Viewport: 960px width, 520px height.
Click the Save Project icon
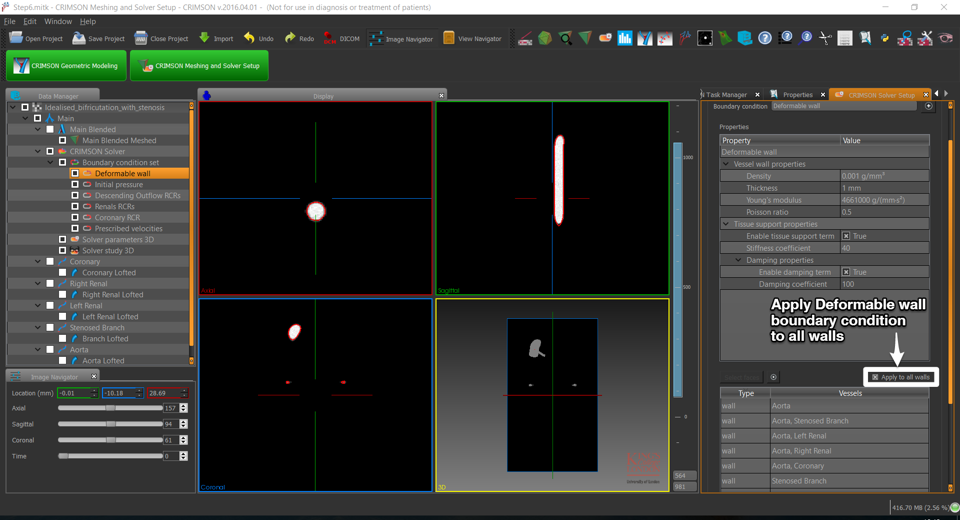tap(79, 38)
